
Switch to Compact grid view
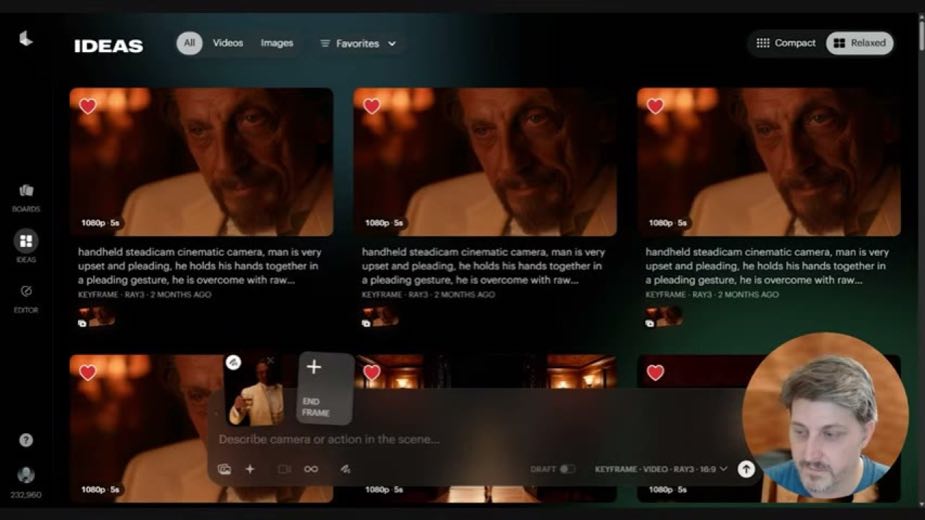tap(786, 43)
